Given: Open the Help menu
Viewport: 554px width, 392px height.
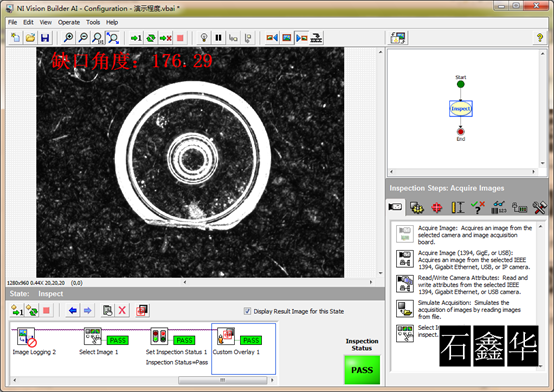Looking at the screenshot, I should pyautogui.click(x=112, y=22).
